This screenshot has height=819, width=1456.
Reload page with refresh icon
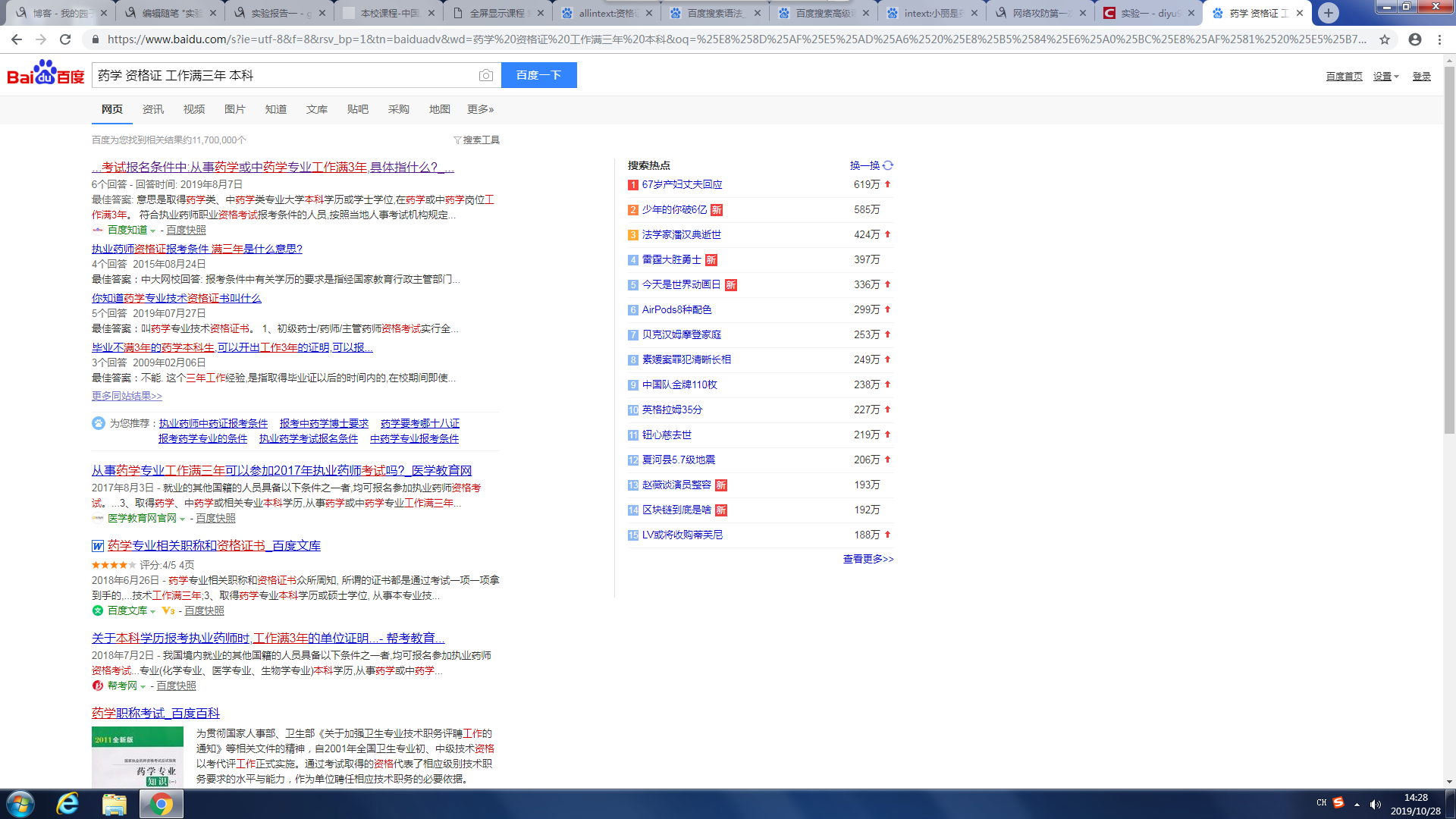(x=65, y=39)
